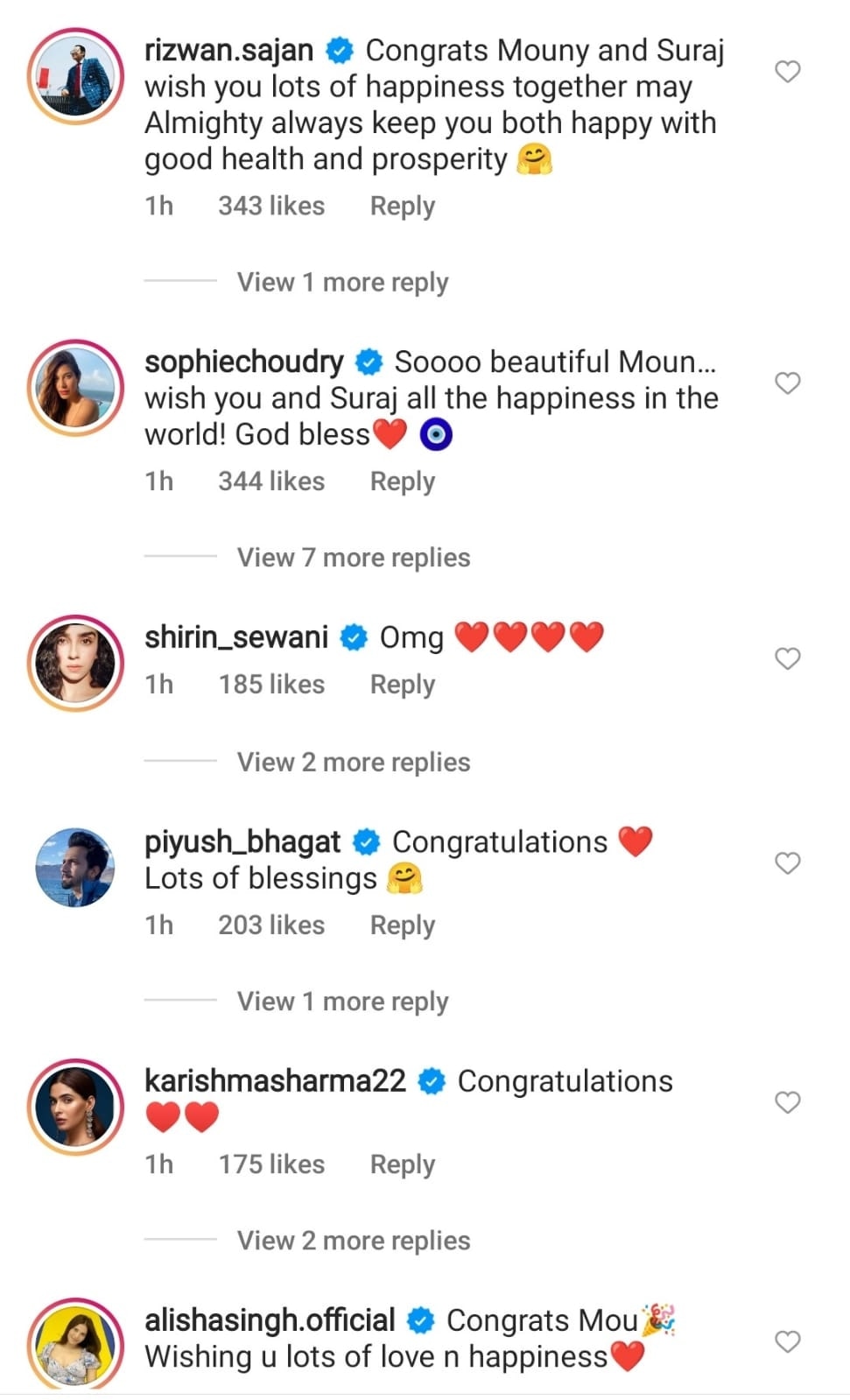The height and width of the screenshot is (1400, 850).
Task: Tap shirin_sewani's profile photo
Action: (x=75, y=662)
